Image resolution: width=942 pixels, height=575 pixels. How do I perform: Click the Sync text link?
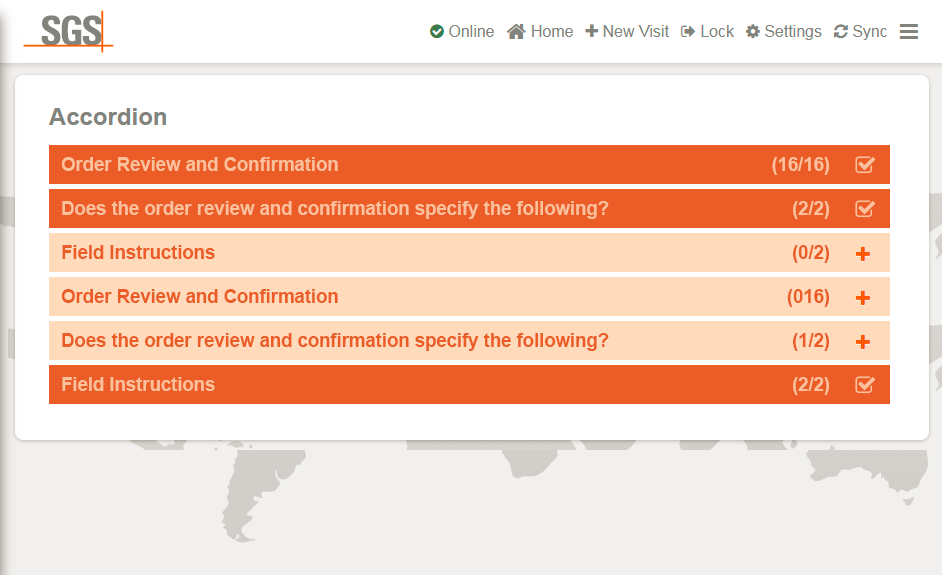coord(869,31)
